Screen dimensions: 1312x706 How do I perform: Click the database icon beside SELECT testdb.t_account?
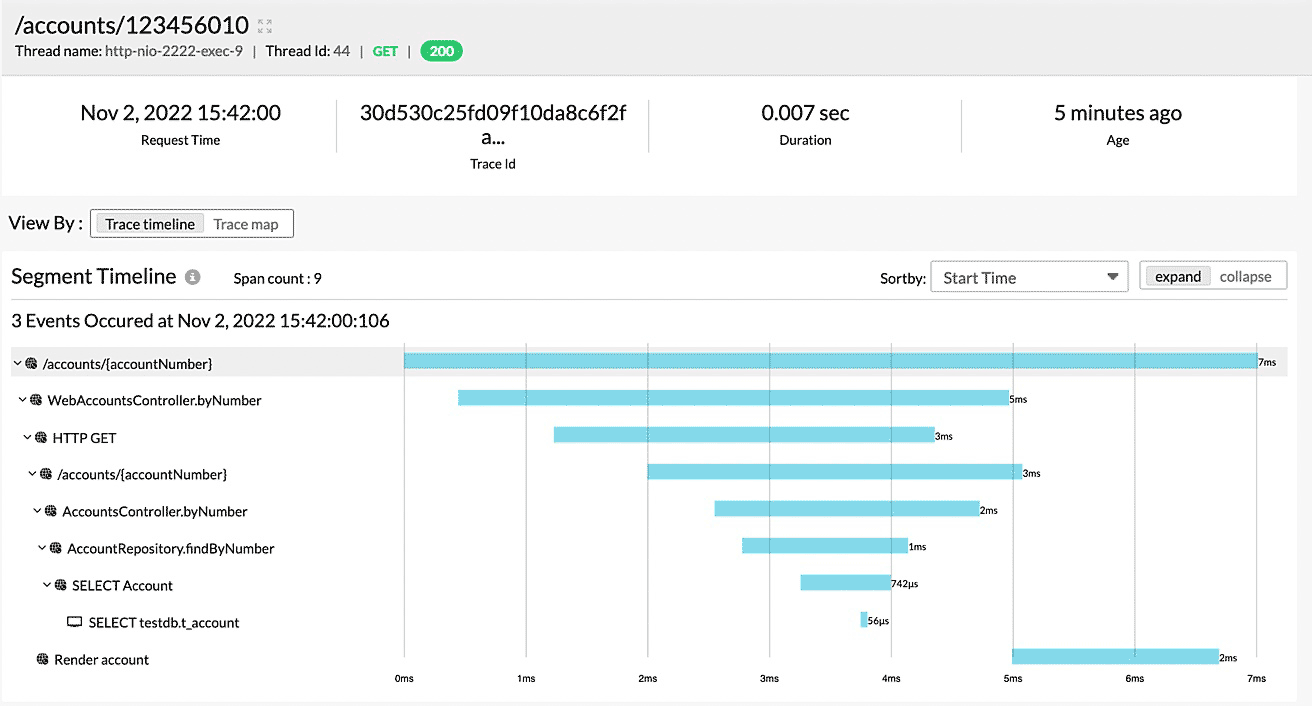point(74,622)
